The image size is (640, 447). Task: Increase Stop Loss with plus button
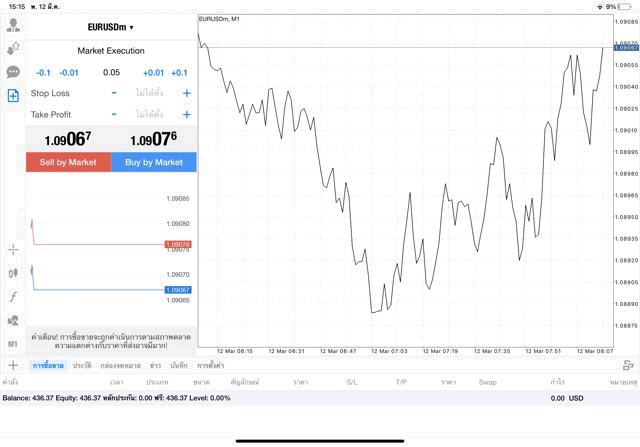pos(187,93)
